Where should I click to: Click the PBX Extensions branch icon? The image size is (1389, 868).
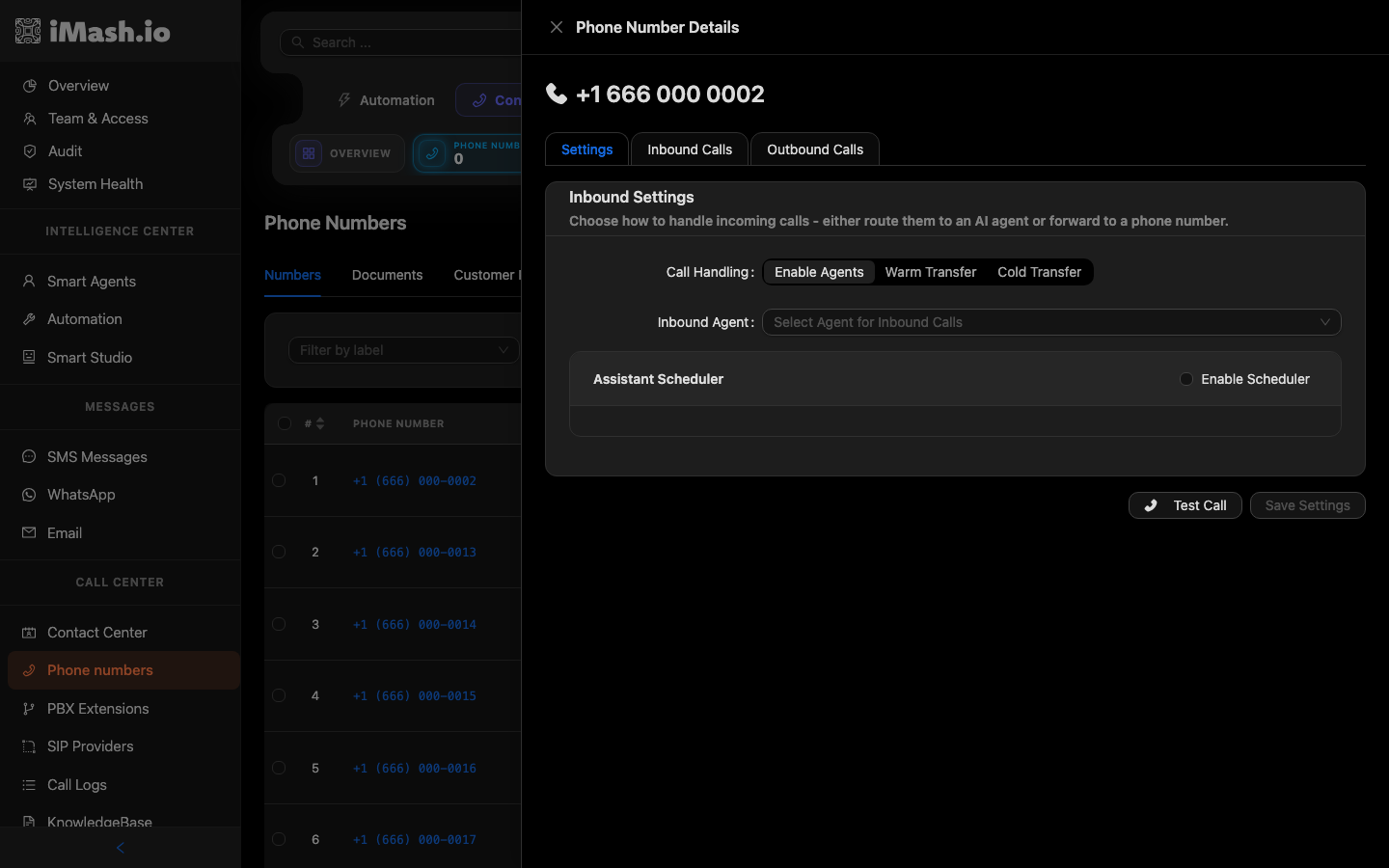click(x=29, y=709)
